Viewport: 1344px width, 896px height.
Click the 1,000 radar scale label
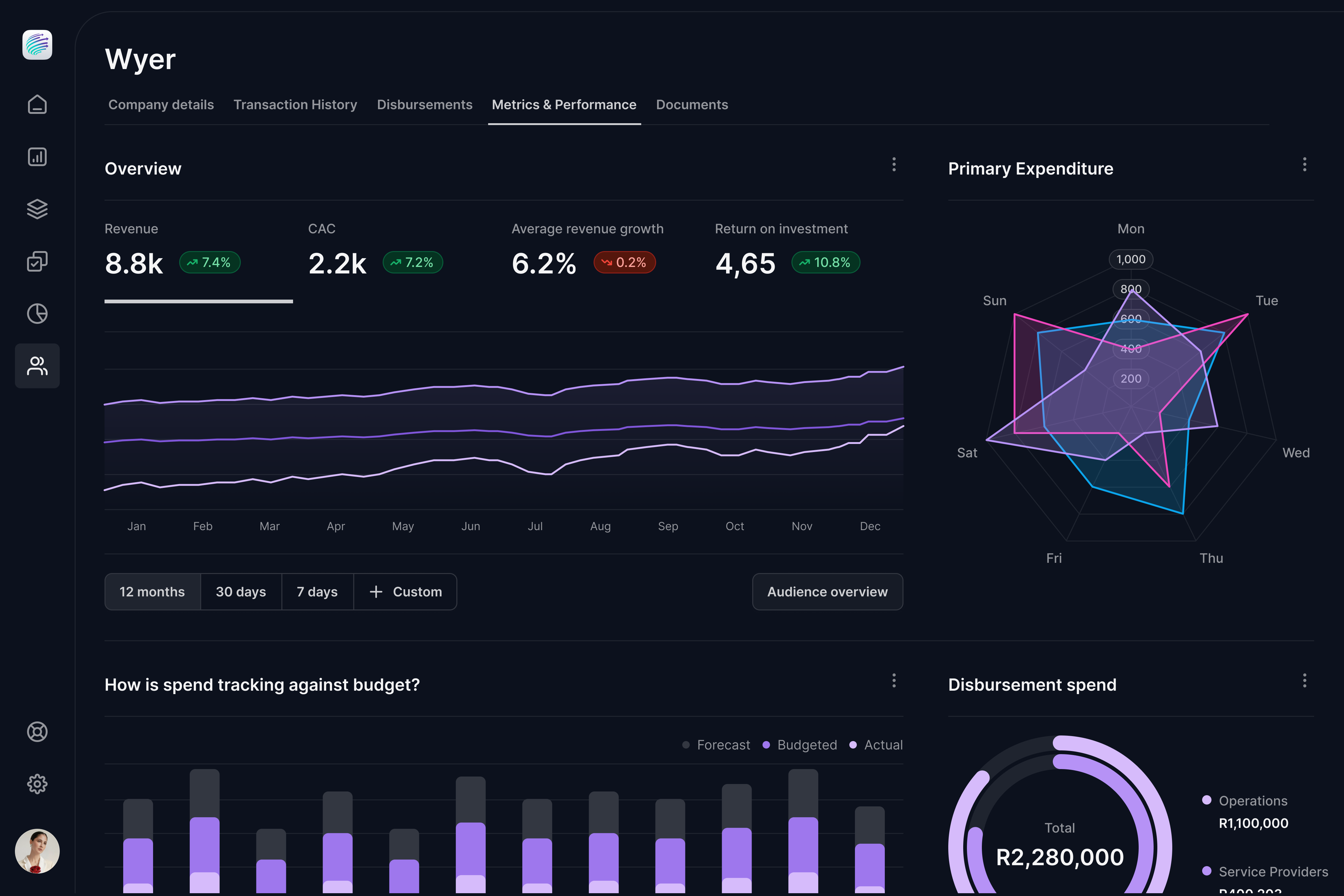1131,259
